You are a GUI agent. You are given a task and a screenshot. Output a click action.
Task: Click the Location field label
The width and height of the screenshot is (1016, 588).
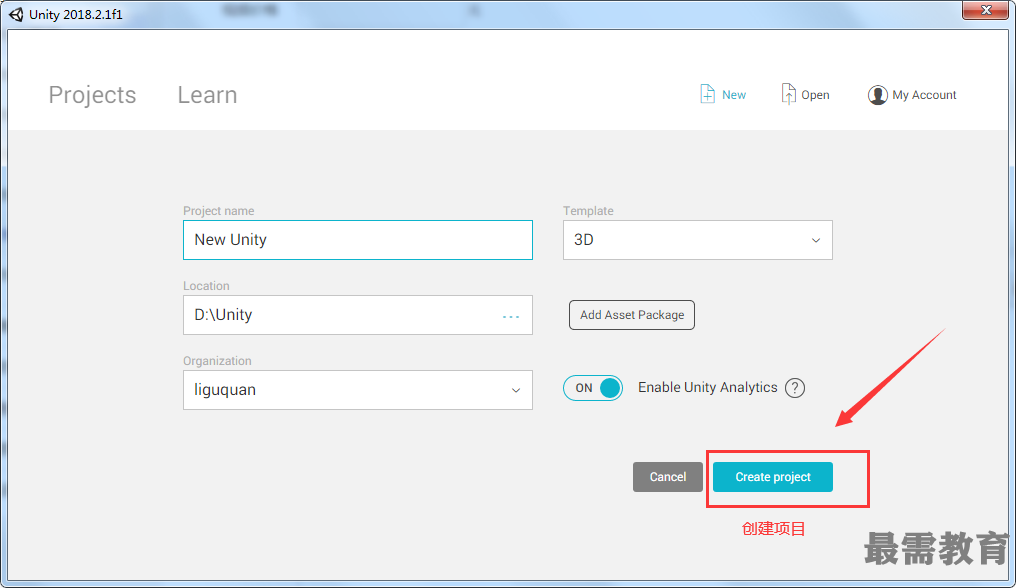206,286
